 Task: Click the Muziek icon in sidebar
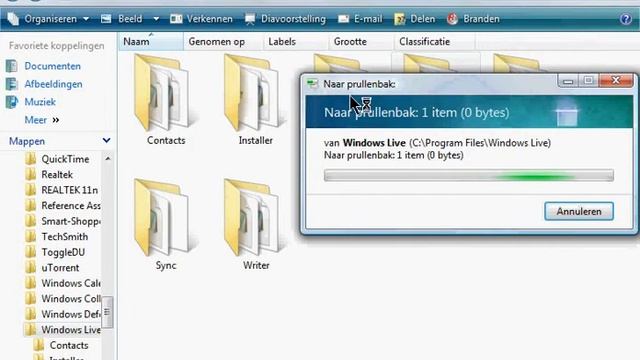(x=12, y=102)
